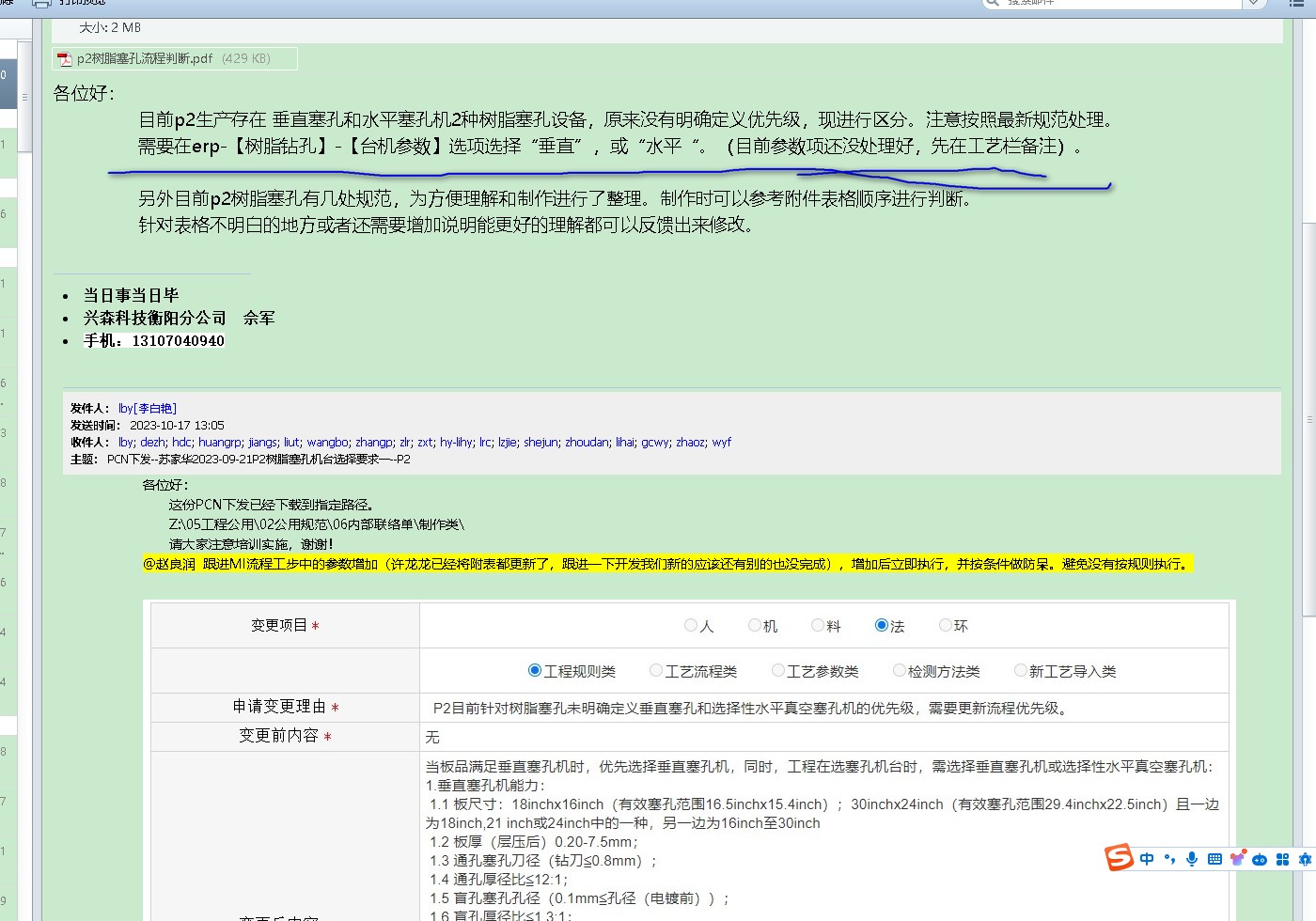Click the 变更前内容 field showing 无
The image size is (1316, 921).
point(824,737)
